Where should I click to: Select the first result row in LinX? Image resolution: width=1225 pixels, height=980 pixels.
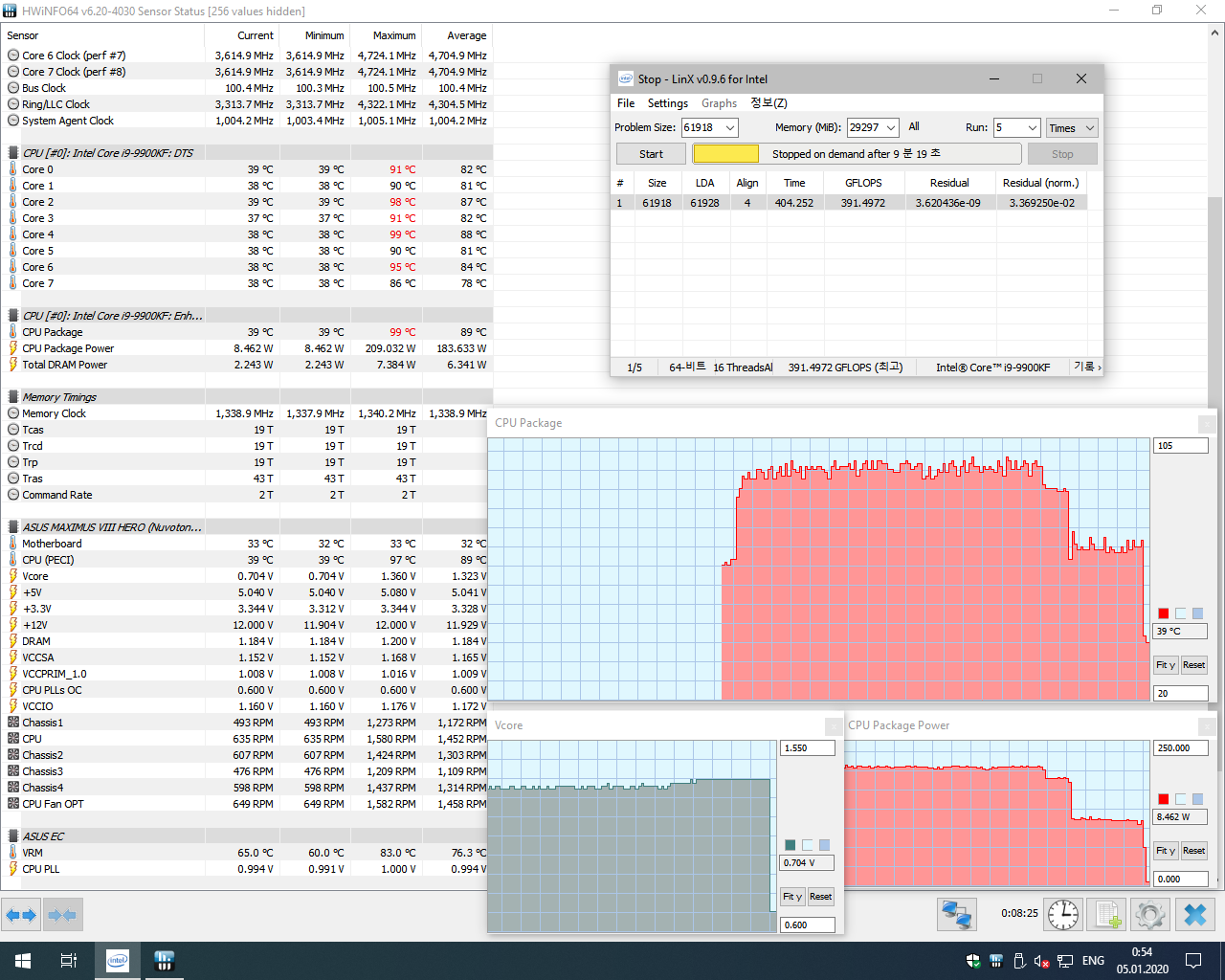tap(849, 203)
